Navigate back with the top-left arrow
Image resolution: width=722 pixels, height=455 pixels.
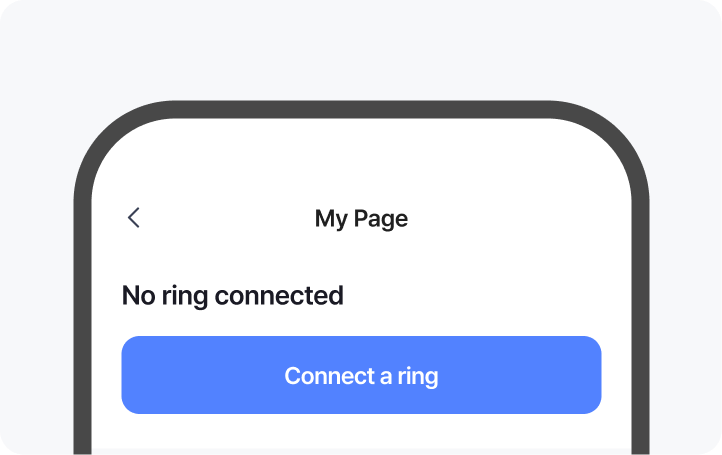point(134,218)
